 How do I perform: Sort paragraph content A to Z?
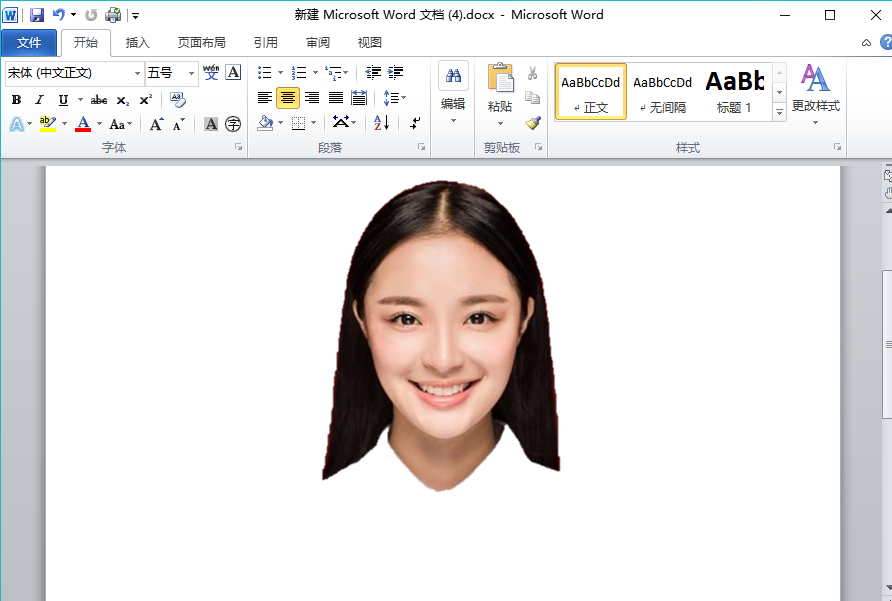382,122
